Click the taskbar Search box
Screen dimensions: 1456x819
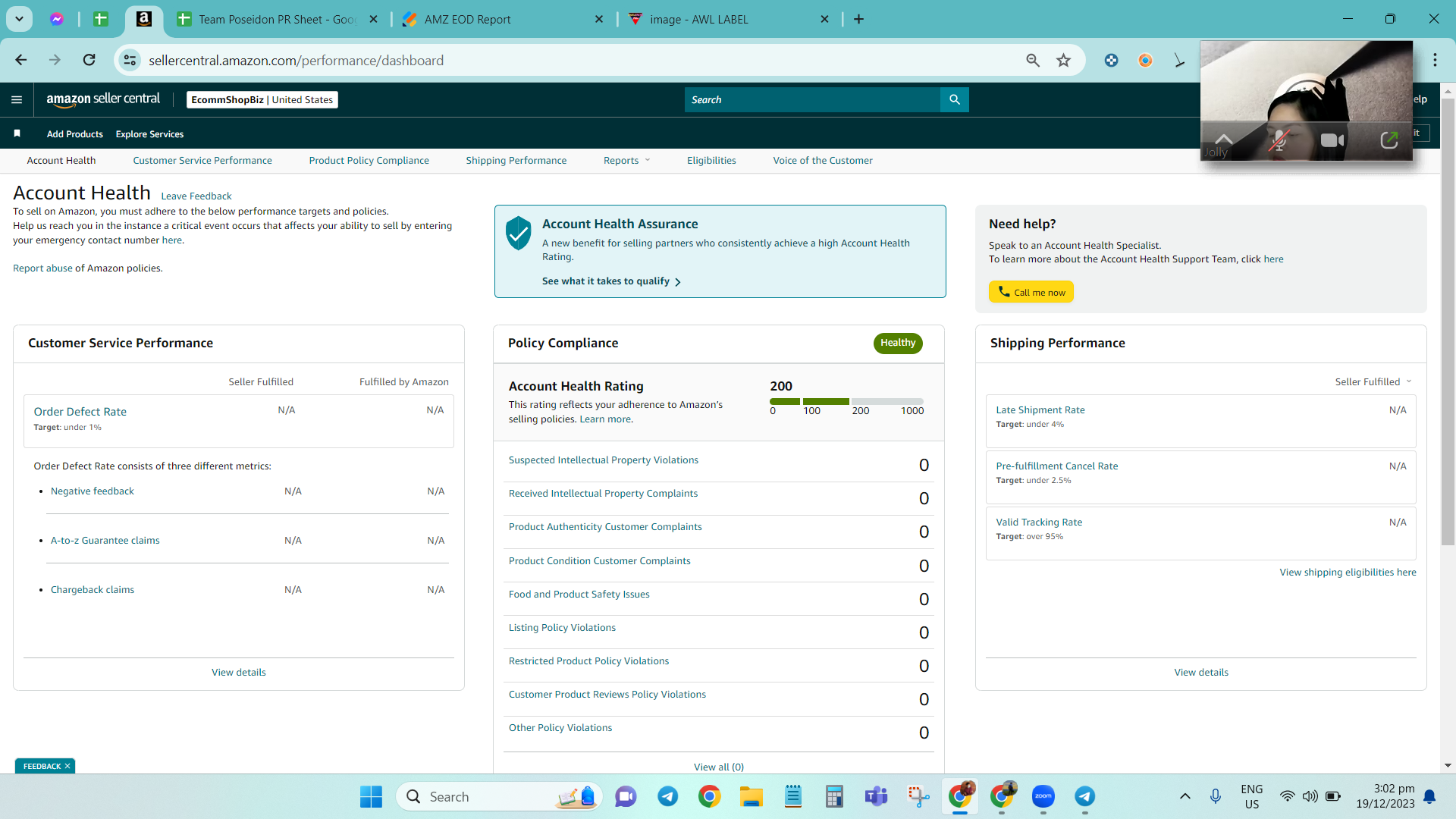pos(499,796)
